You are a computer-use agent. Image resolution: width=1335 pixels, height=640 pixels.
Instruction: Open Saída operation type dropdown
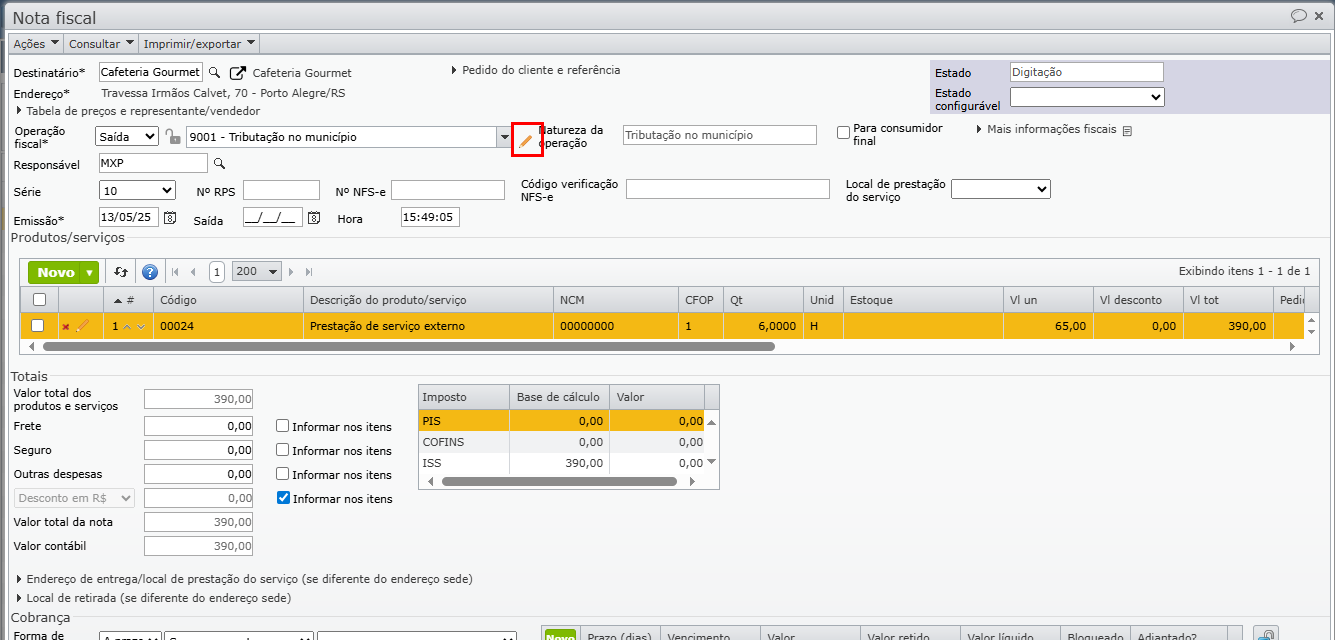pyautogui.click(x=127, y=137)
